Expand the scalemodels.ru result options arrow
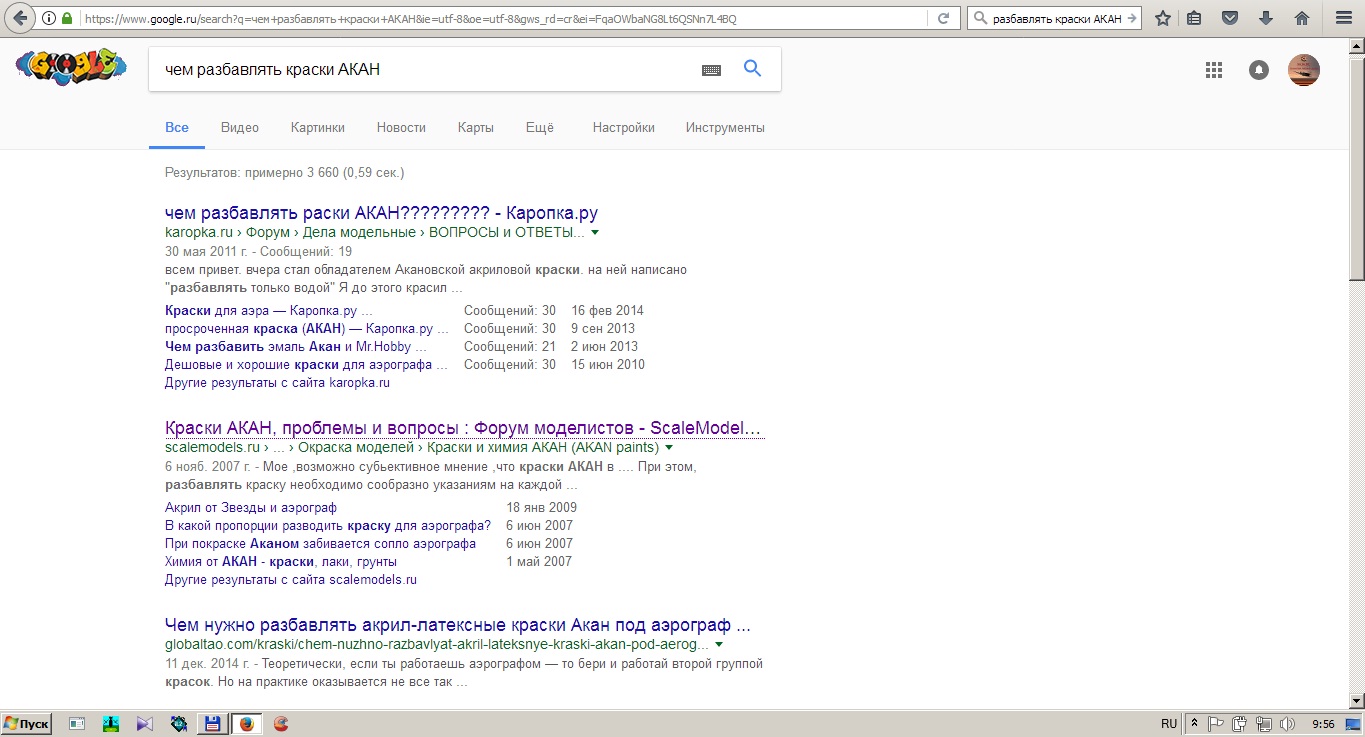Screen dimensions: 1365x737 point(669,448)
